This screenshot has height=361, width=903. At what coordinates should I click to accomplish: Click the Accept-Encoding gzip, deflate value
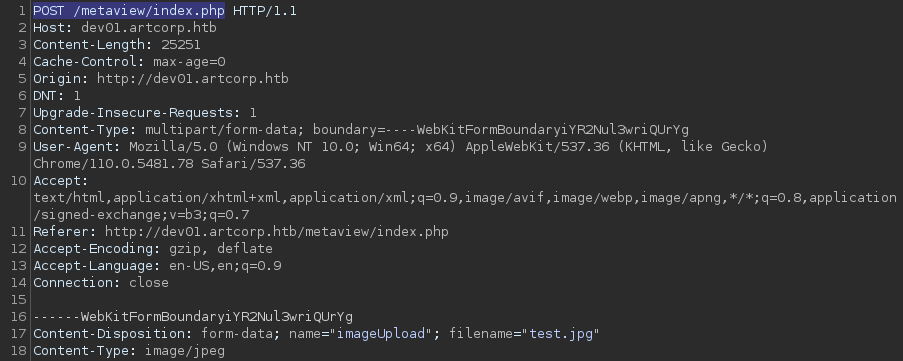(221, 249)
